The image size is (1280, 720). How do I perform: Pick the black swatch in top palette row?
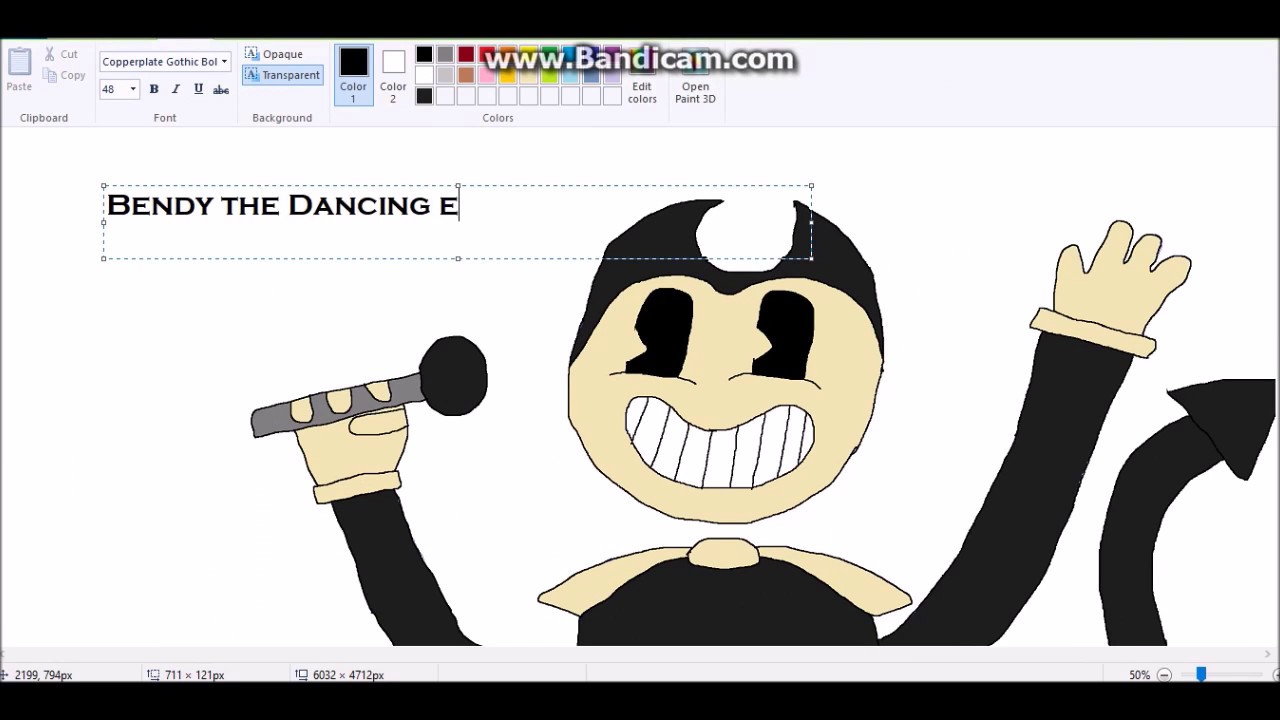[x=424, y=54]
